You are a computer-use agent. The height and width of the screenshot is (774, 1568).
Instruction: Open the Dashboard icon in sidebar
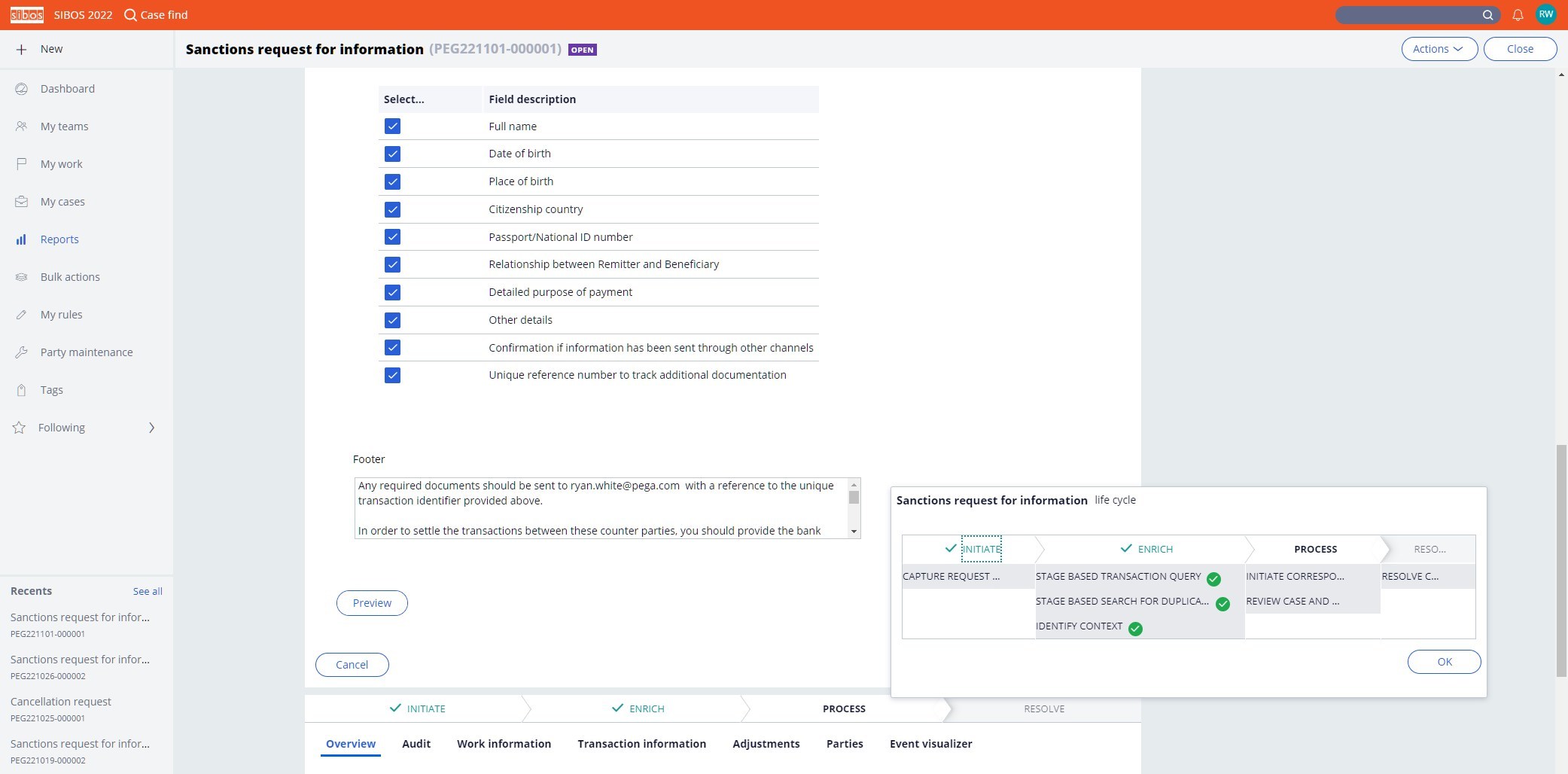[x=22, y=89]
